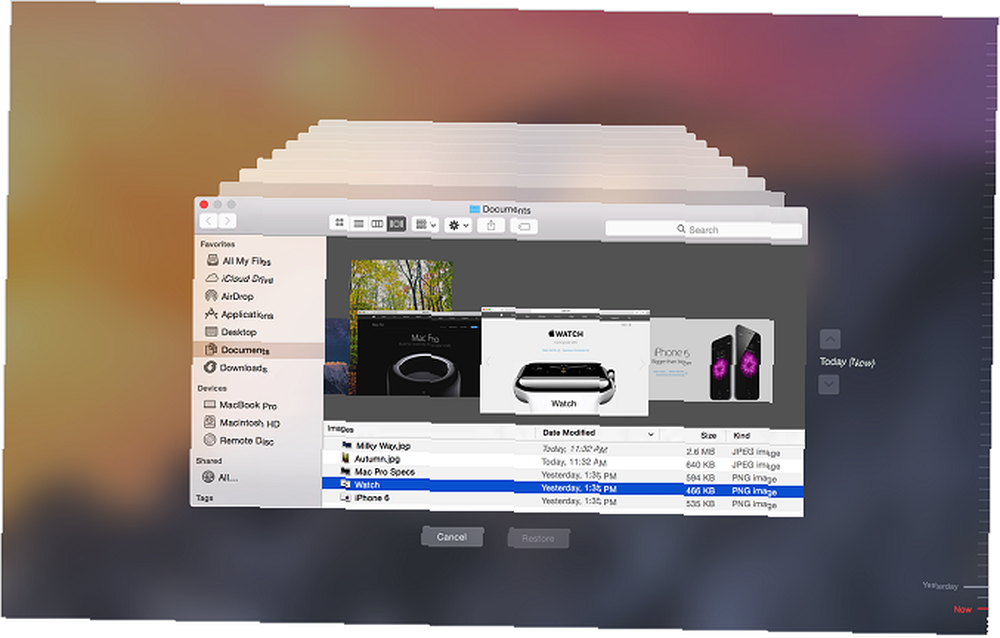Open the Arrange items dropdown
Screen dimensions: 1000x638
pyautogui.click(x=425, y=225)
